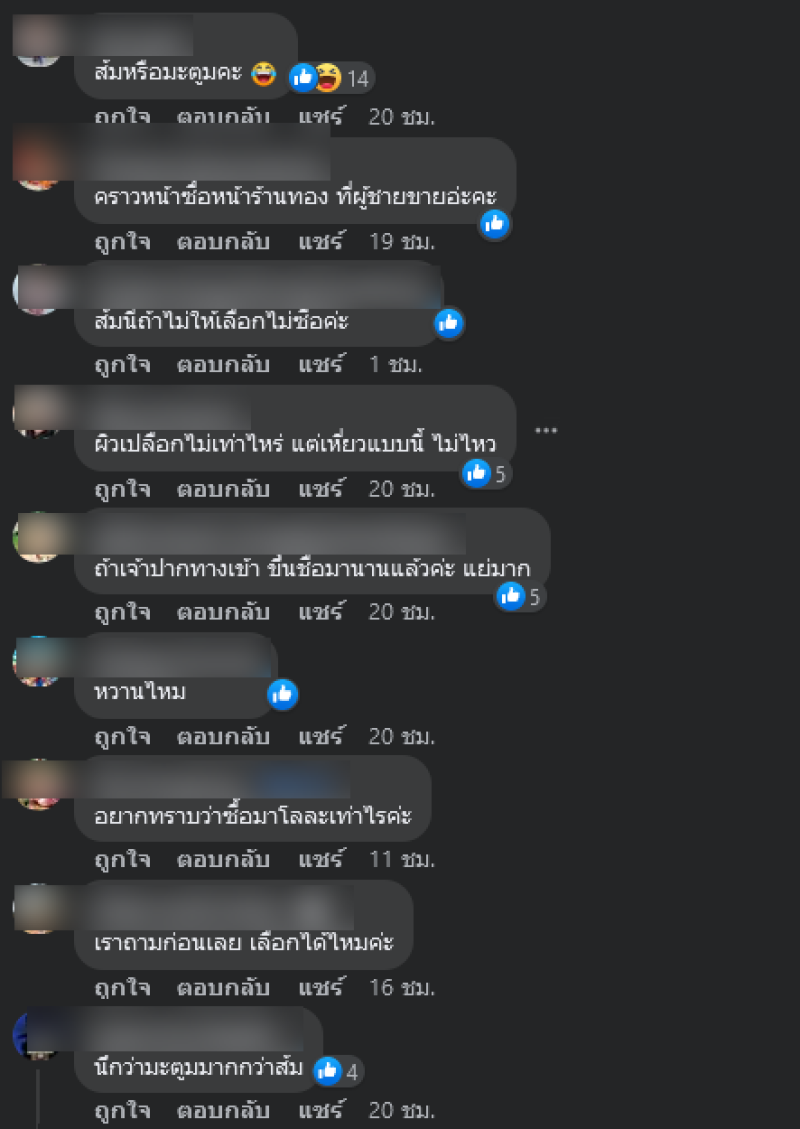800x1129 pixels.
Task: Click the like reaction icon on the ถ้าเจ้าปากทางเข้า comment
Action: (511, 595)
